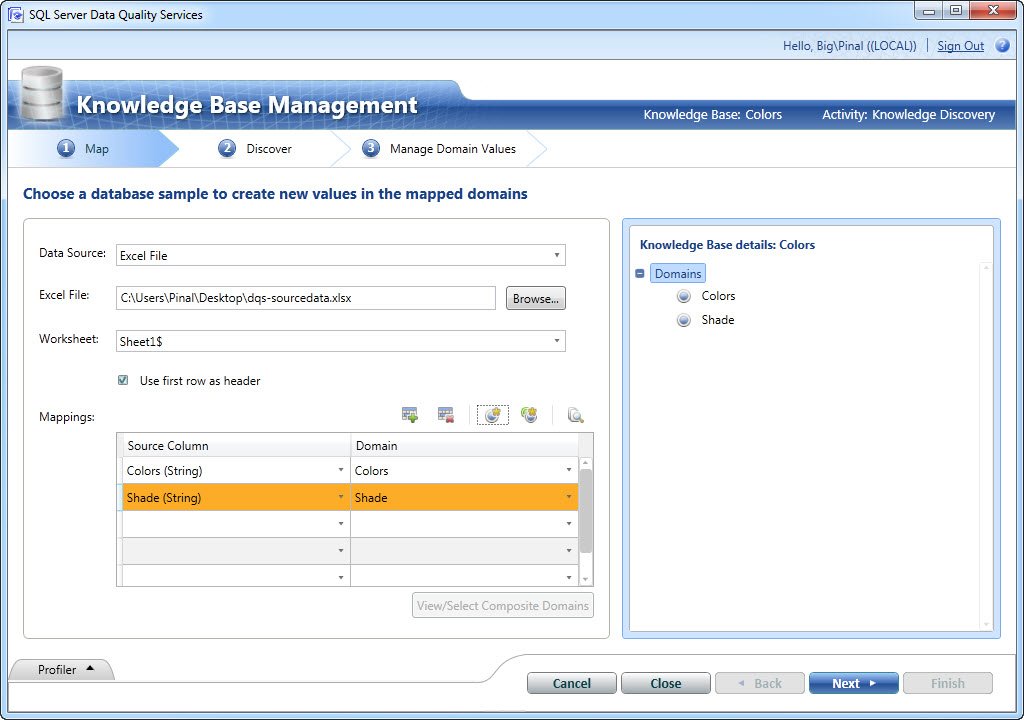This screenshot has width=1024, height=720.
Task: Click the Shade domain icon in the tree
Action: 684,320
